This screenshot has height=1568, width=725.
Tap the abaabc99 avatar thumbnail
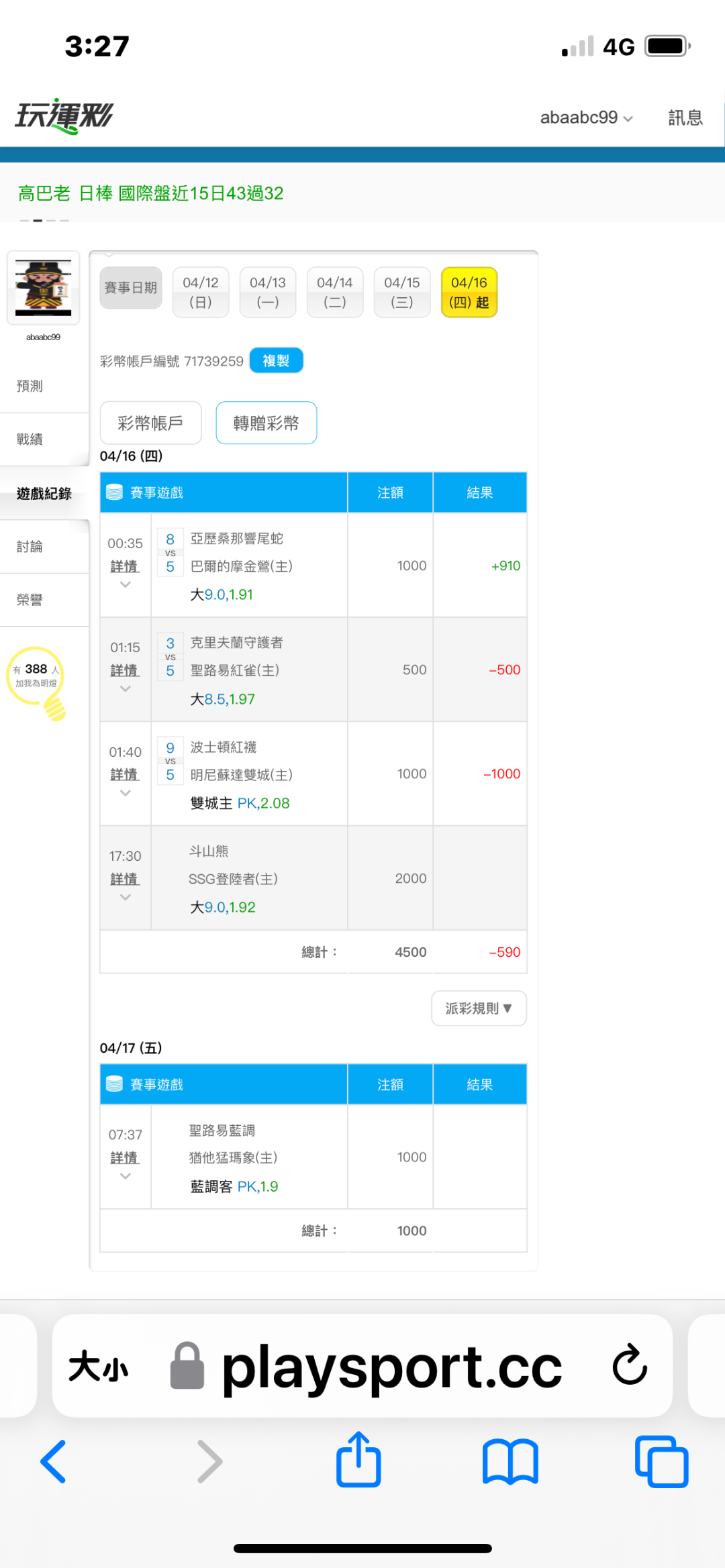tap(44, 288)
